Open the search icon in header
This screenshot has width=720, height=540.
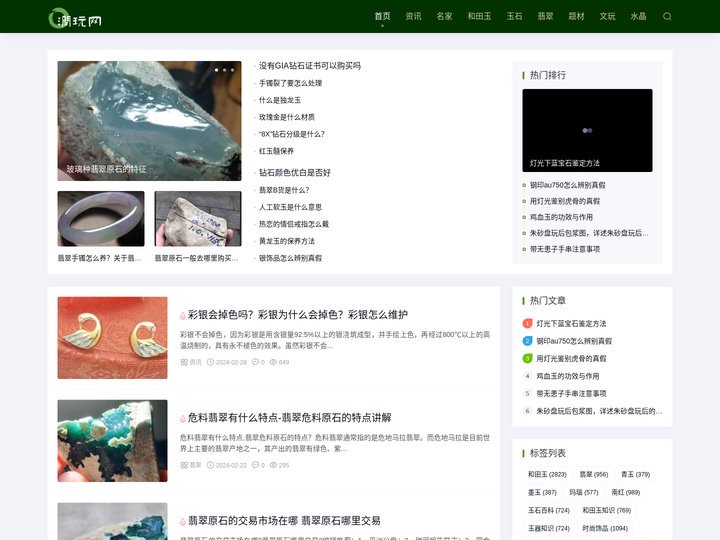(667, 17)
